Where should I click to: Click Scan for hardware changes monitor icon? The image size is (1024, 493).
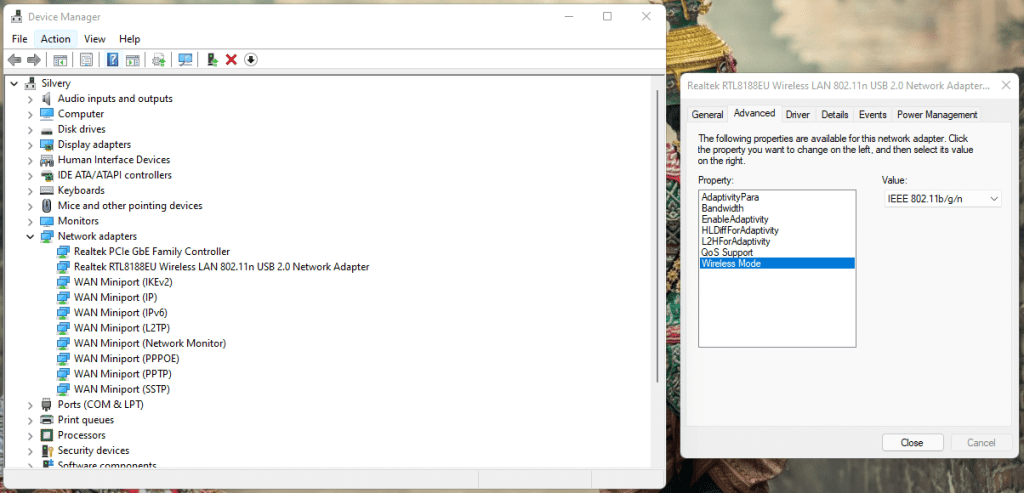point(185,60)
